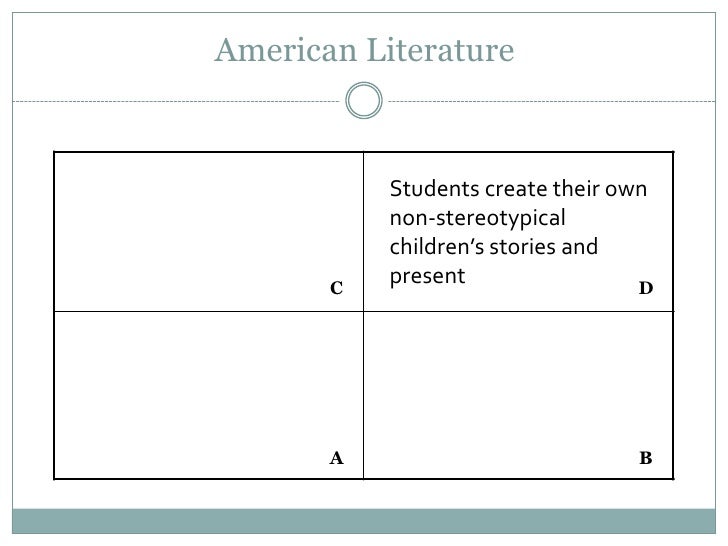Click the quadrant label A

click(336, 459)
